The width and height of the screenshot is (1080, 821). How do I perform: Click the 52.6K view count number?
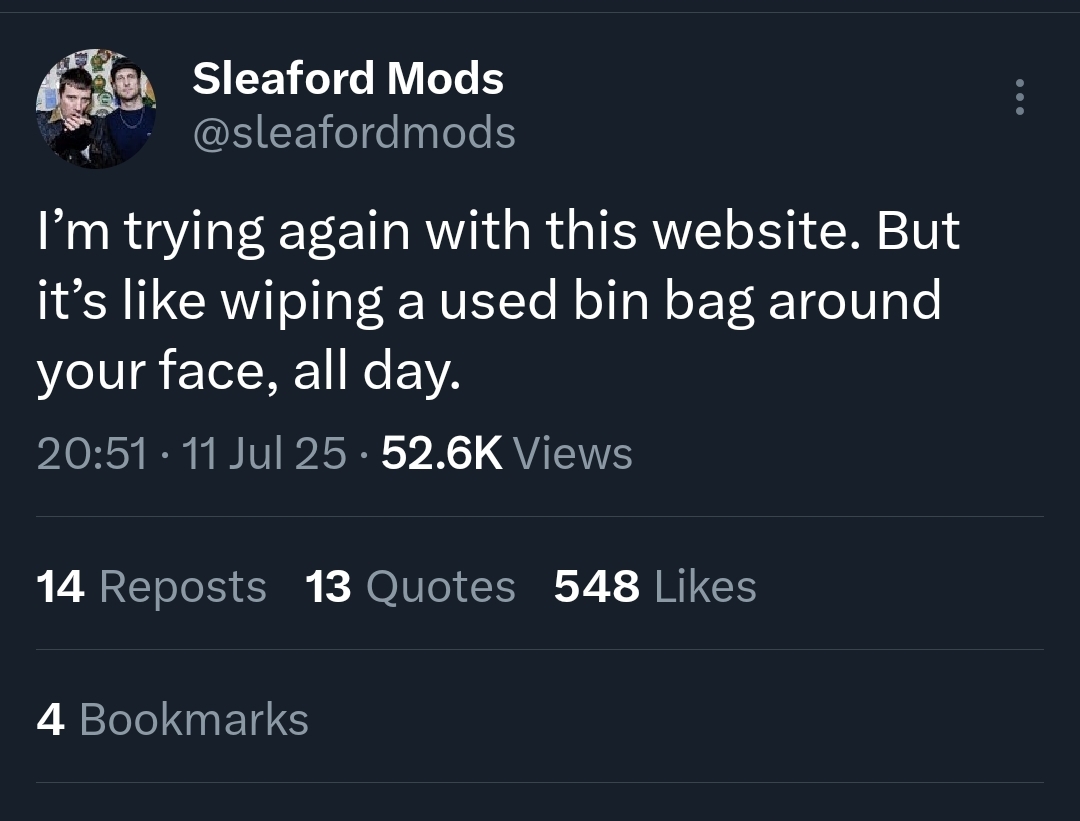pos(442,454)
